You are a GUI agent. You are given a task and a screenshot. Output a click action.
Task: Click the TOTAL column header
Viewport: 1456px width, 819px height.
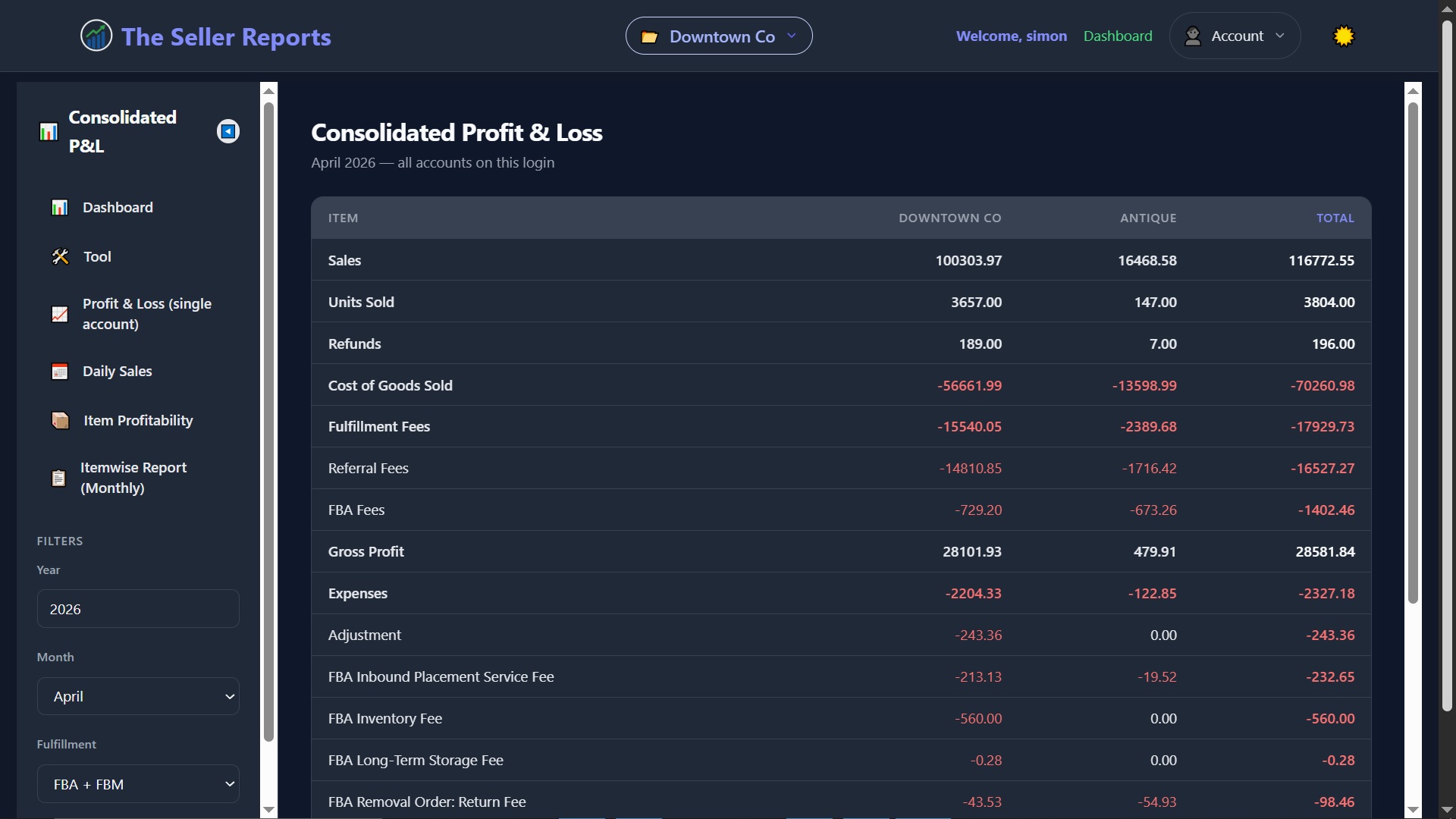pyautogui.click(x=1335, y=218)
